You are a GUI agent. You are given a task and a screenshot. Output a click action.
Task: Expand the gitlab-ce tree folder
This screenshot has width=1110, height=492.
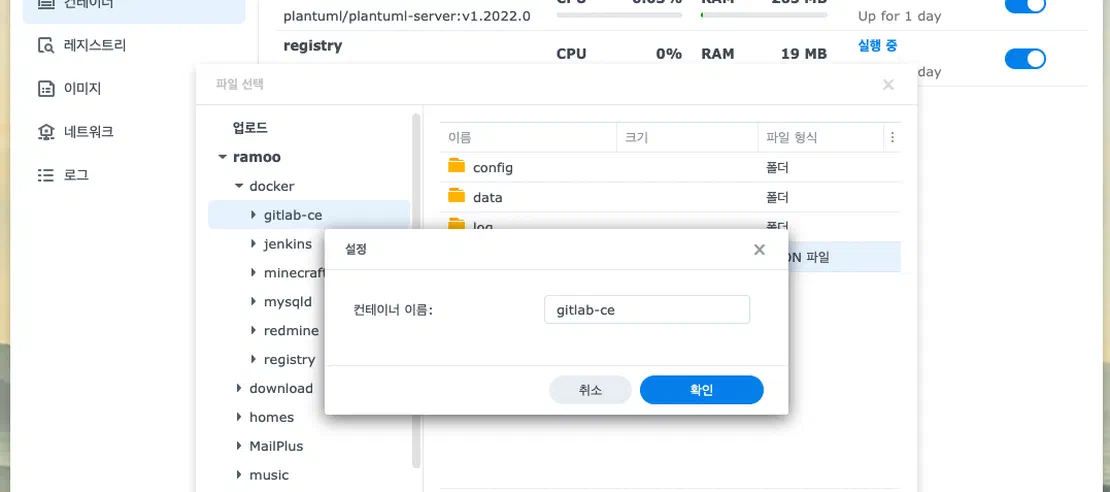point(253,215)
